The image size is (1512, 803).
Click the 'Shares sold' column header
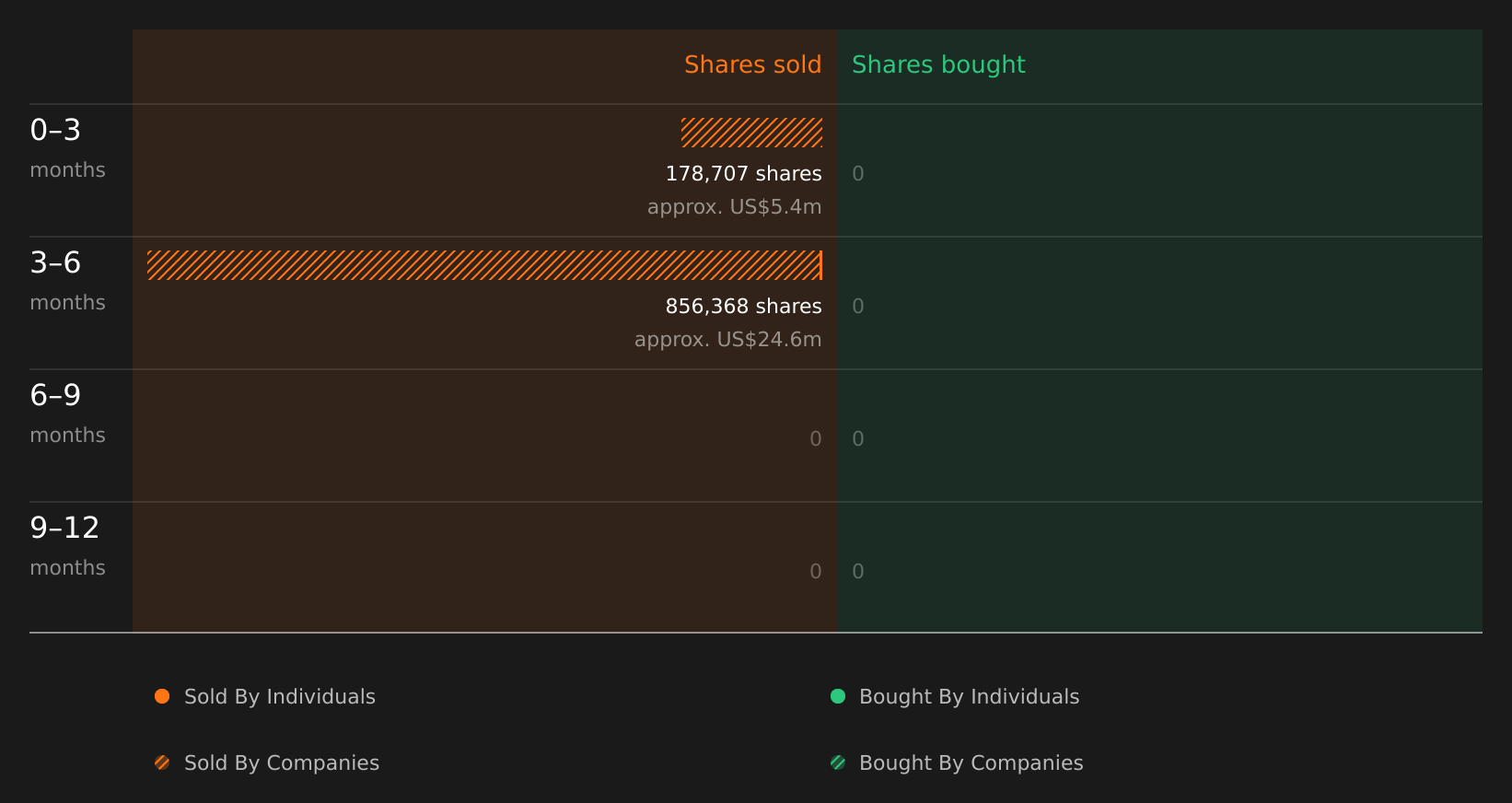coord(752,64)
